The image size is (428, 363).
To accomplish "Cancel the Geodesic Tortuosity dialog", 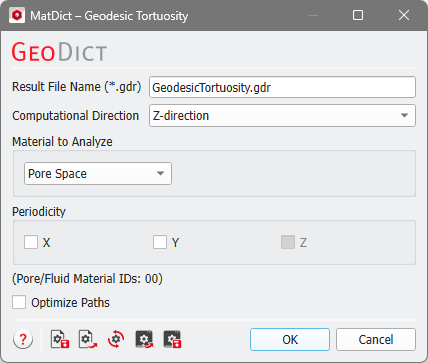I will point(376,339).
